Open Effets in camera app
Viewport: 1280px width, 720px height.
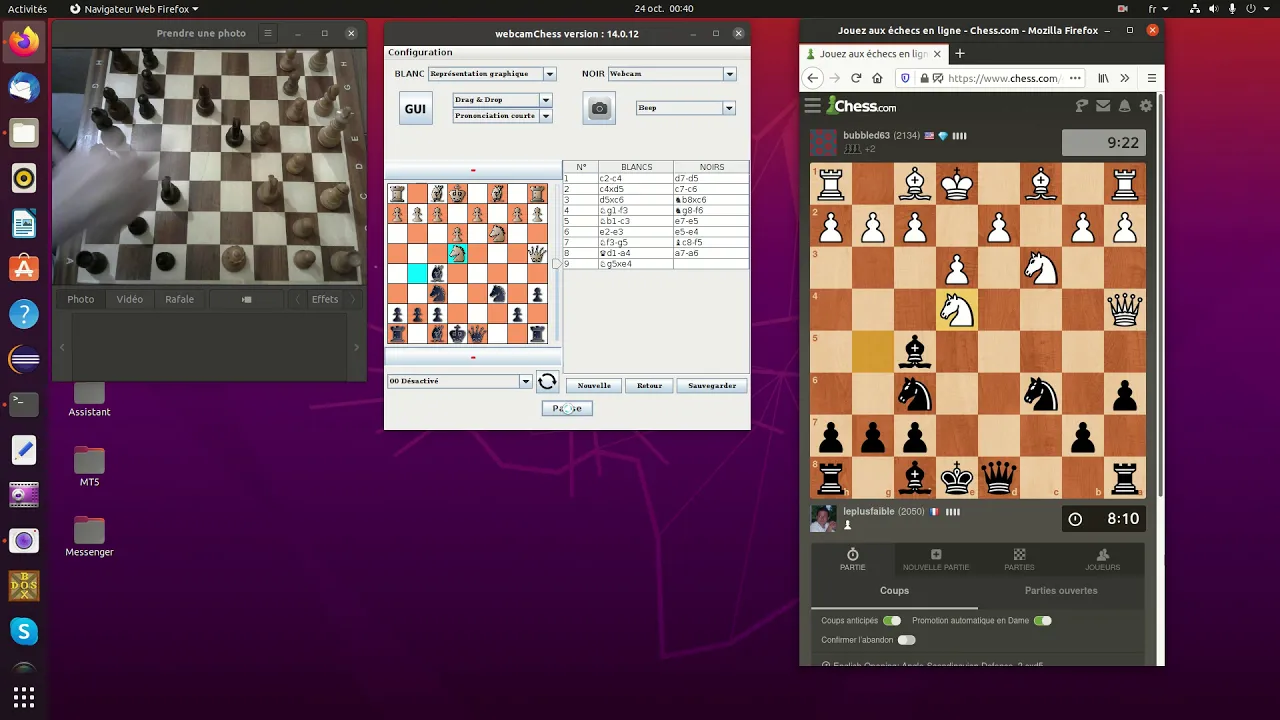pos(325,299)
